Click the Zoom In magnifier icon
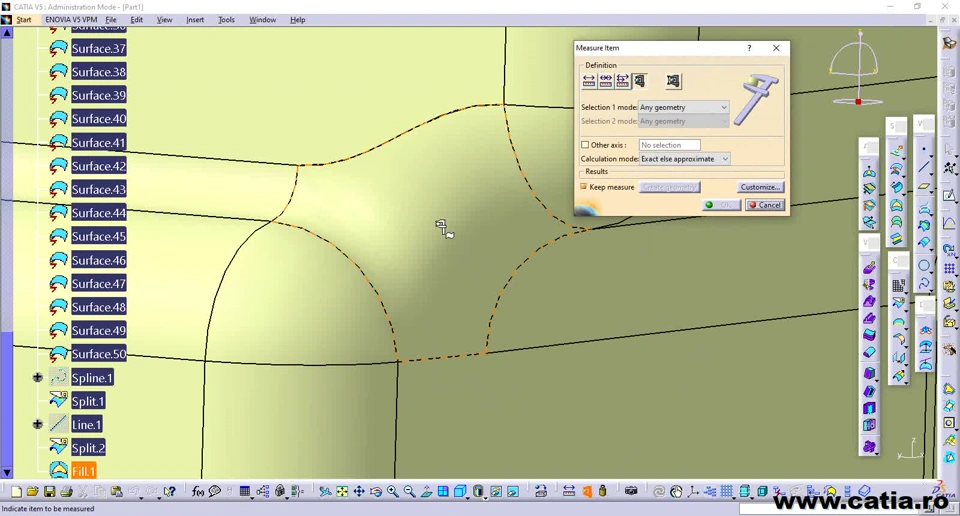 (392, 491)
